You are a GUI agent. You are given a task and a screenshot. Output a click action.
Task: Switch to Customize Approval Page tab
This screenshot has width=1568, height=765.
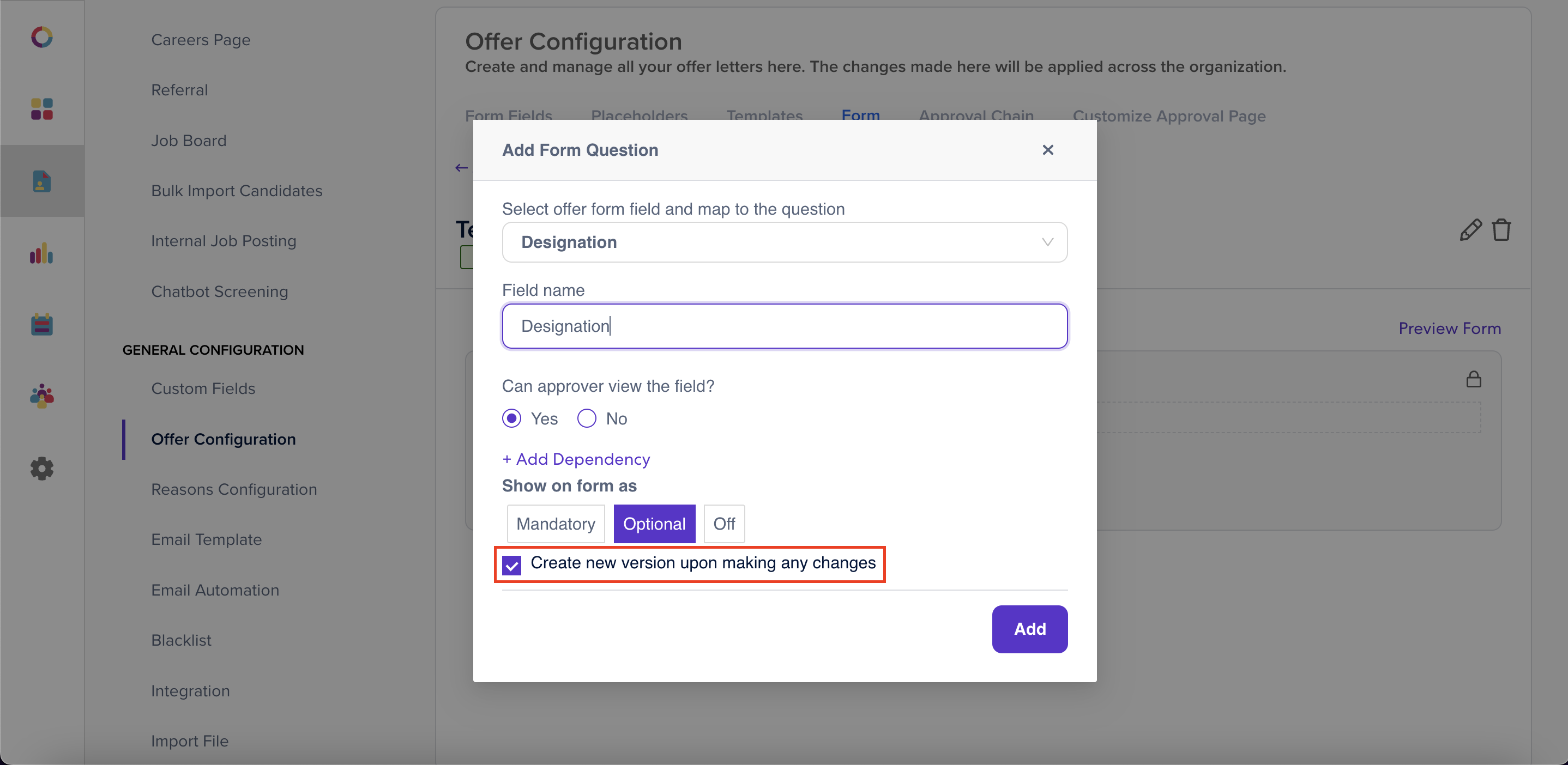pyautogui.click(x=1169, y=116)
